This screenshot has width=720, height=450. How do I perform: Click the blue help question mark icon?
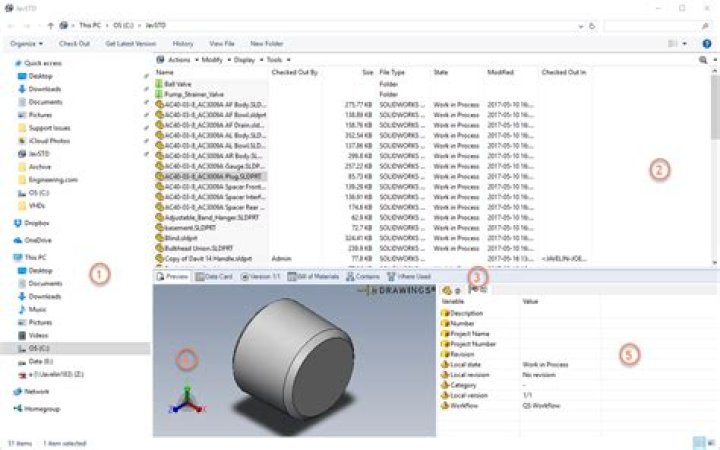pyautogui.click(x=707, y=44)
